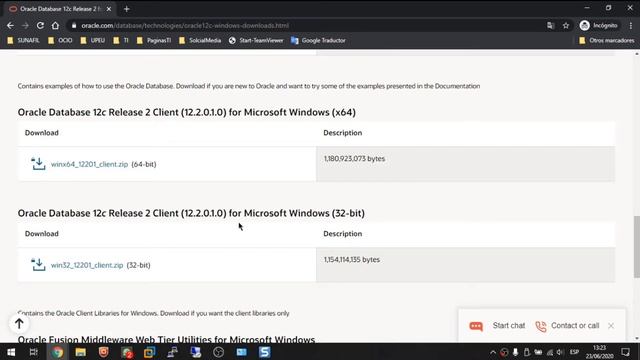The height and width of the screenshot is (360, 640).
Task: Open a new browser tab
Action: click(127, 9)
